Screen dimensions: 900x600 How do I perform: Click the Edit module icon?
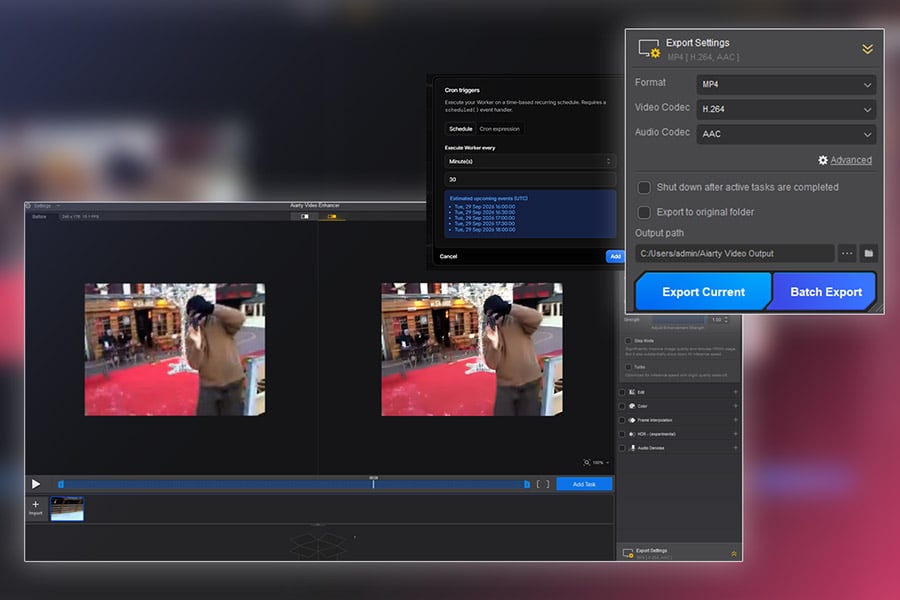pyautogui.click(x=632, y=392)
